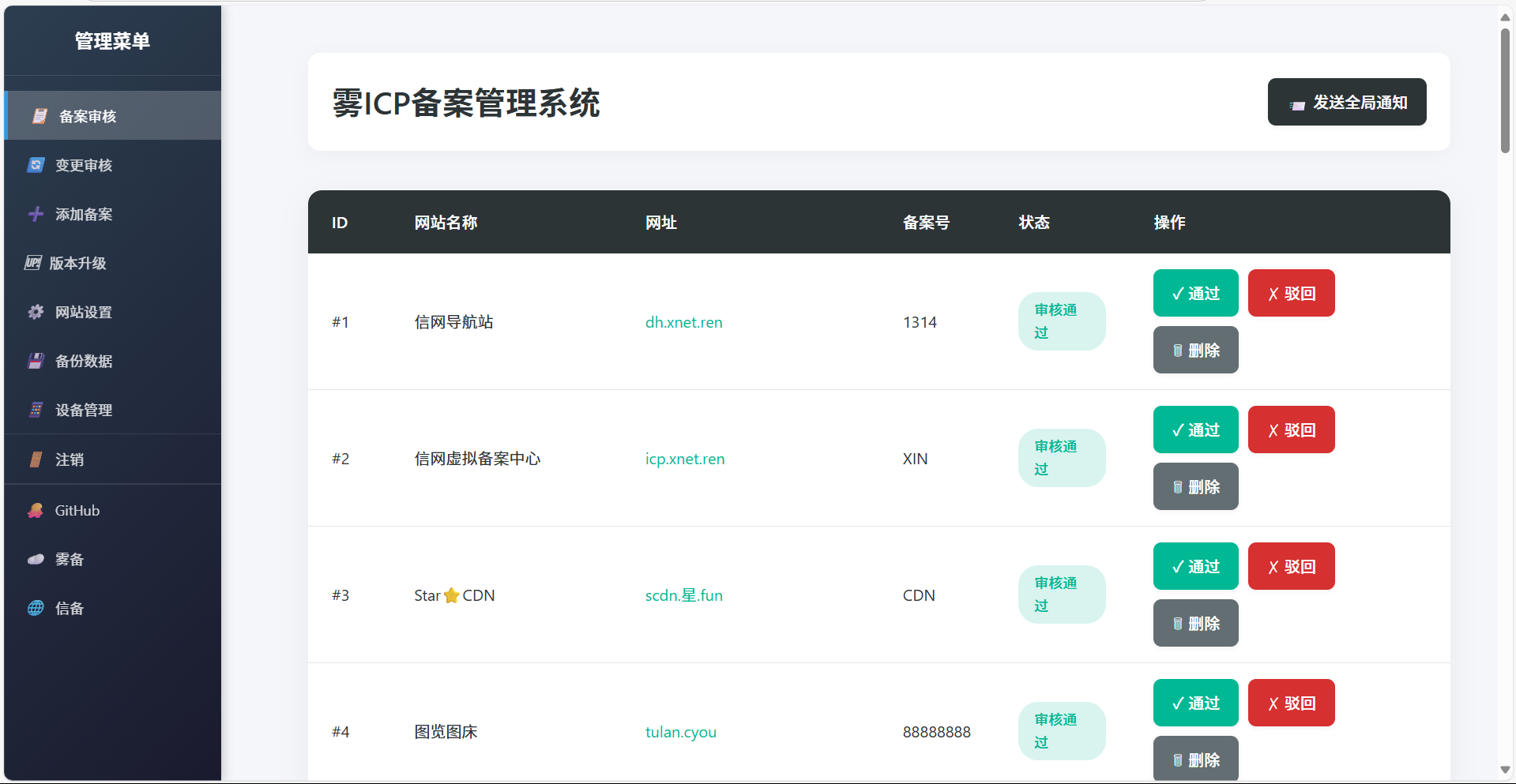Click the plus icon beside 添加备案
1516x784 pixels.
[x=36, y=214]
